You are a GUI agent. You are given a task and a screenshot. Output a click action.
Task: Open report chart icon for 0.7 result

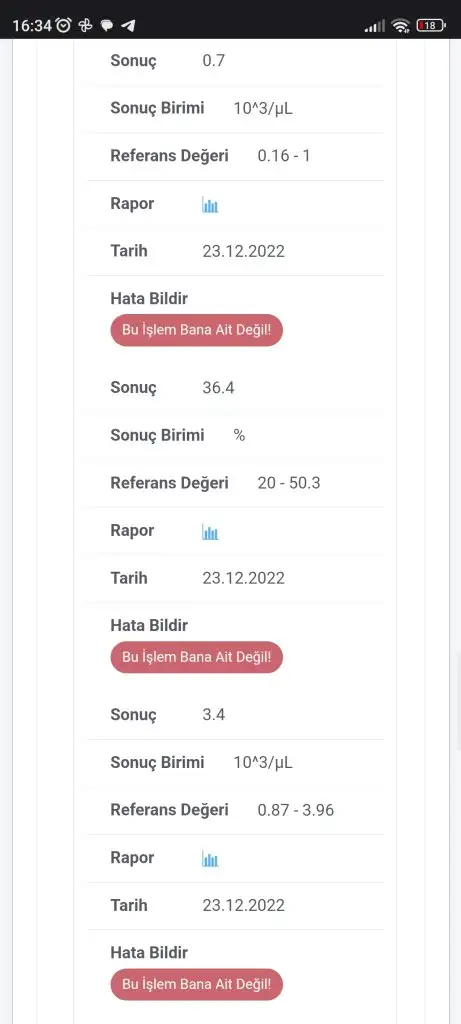tap(210, 206)
